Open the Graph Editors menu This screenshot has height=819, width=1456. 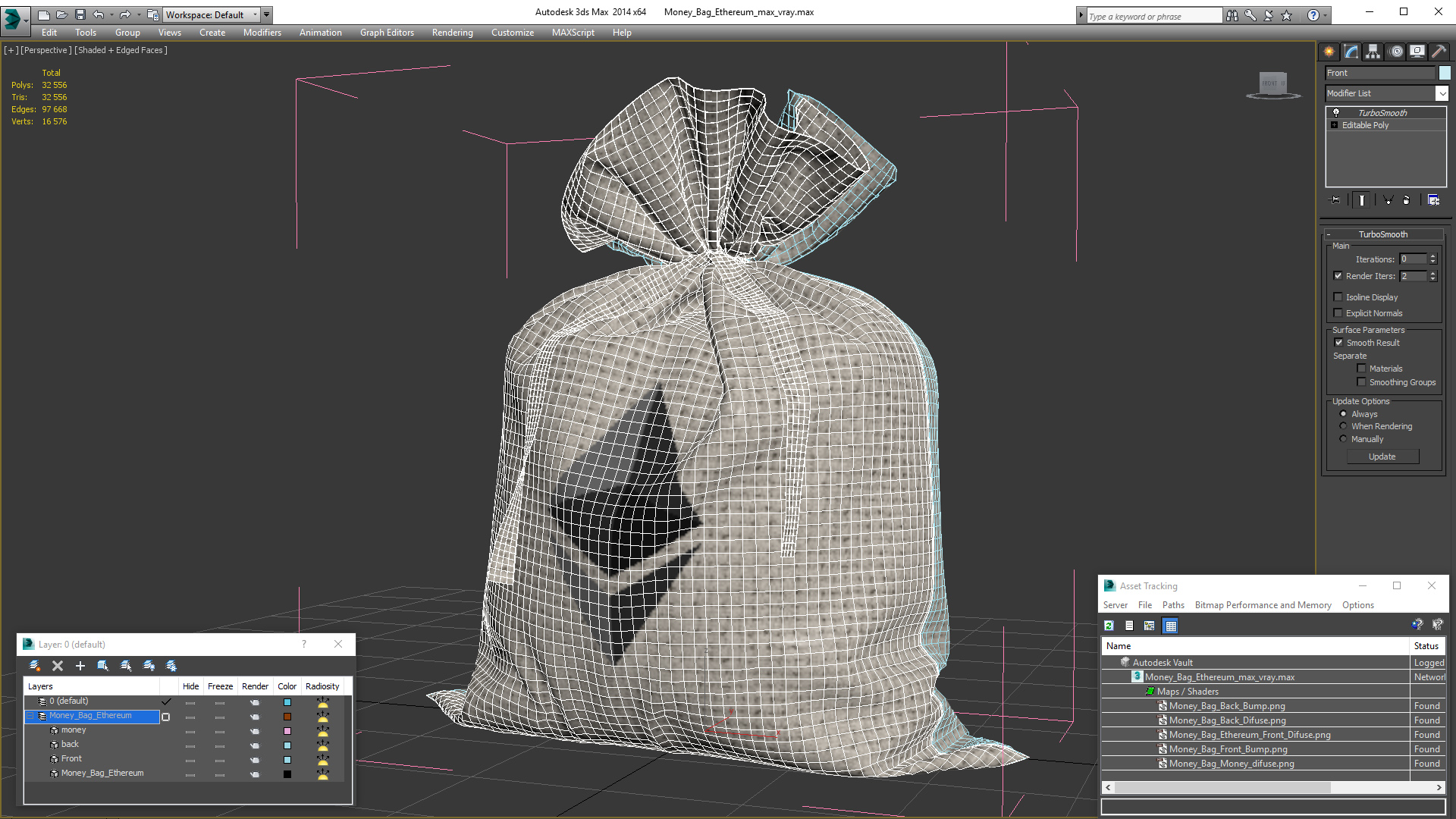(388, 33)
